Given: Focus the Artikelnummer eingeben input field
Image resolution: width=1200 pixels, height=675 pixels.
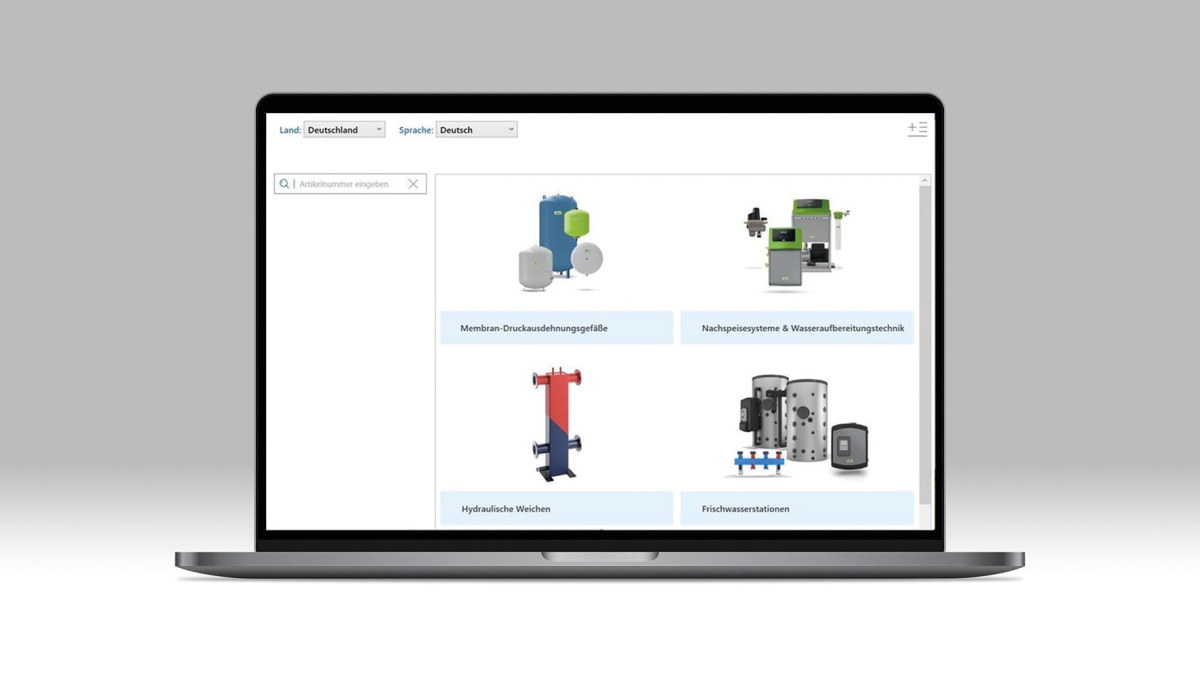Looking at the screenshot, I should (x=350, y=184).
